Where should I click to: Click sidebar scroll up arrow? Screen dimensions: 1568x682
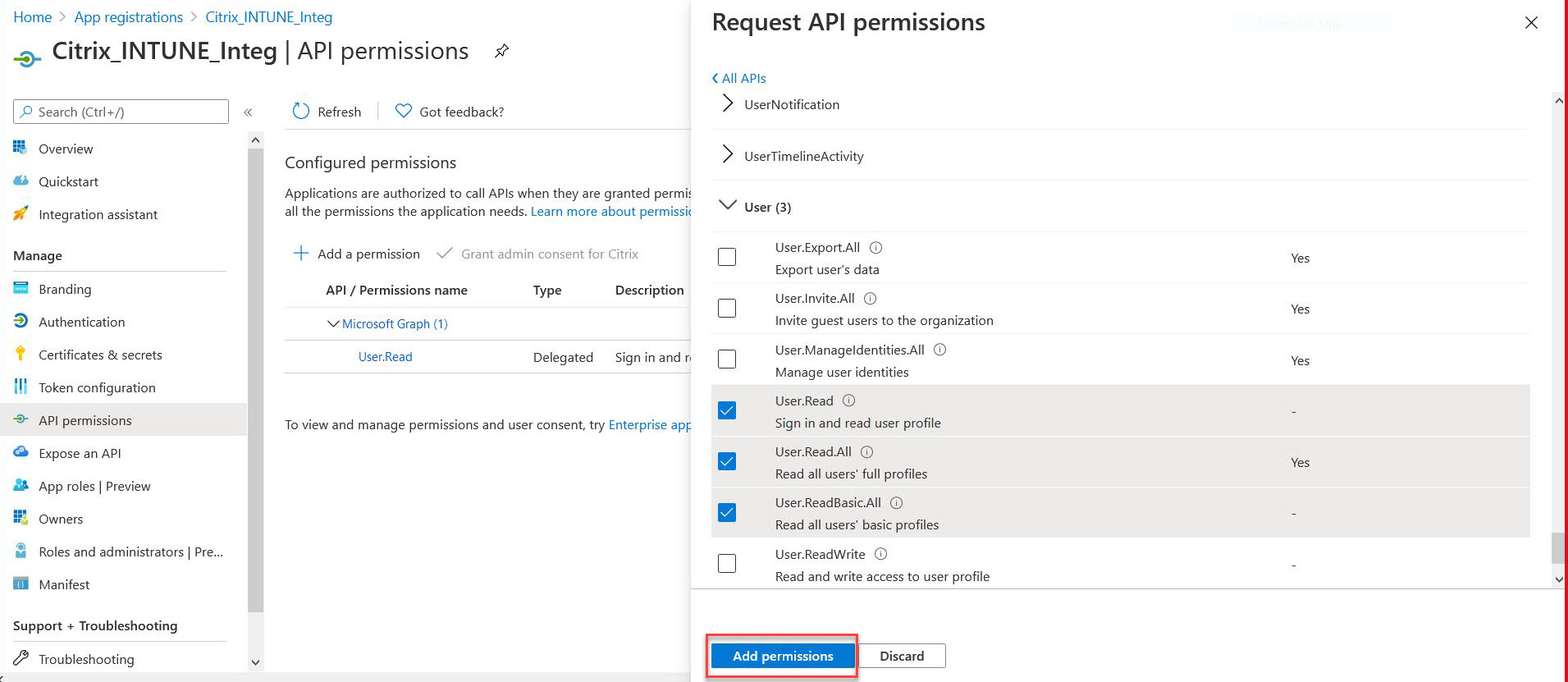255,140
